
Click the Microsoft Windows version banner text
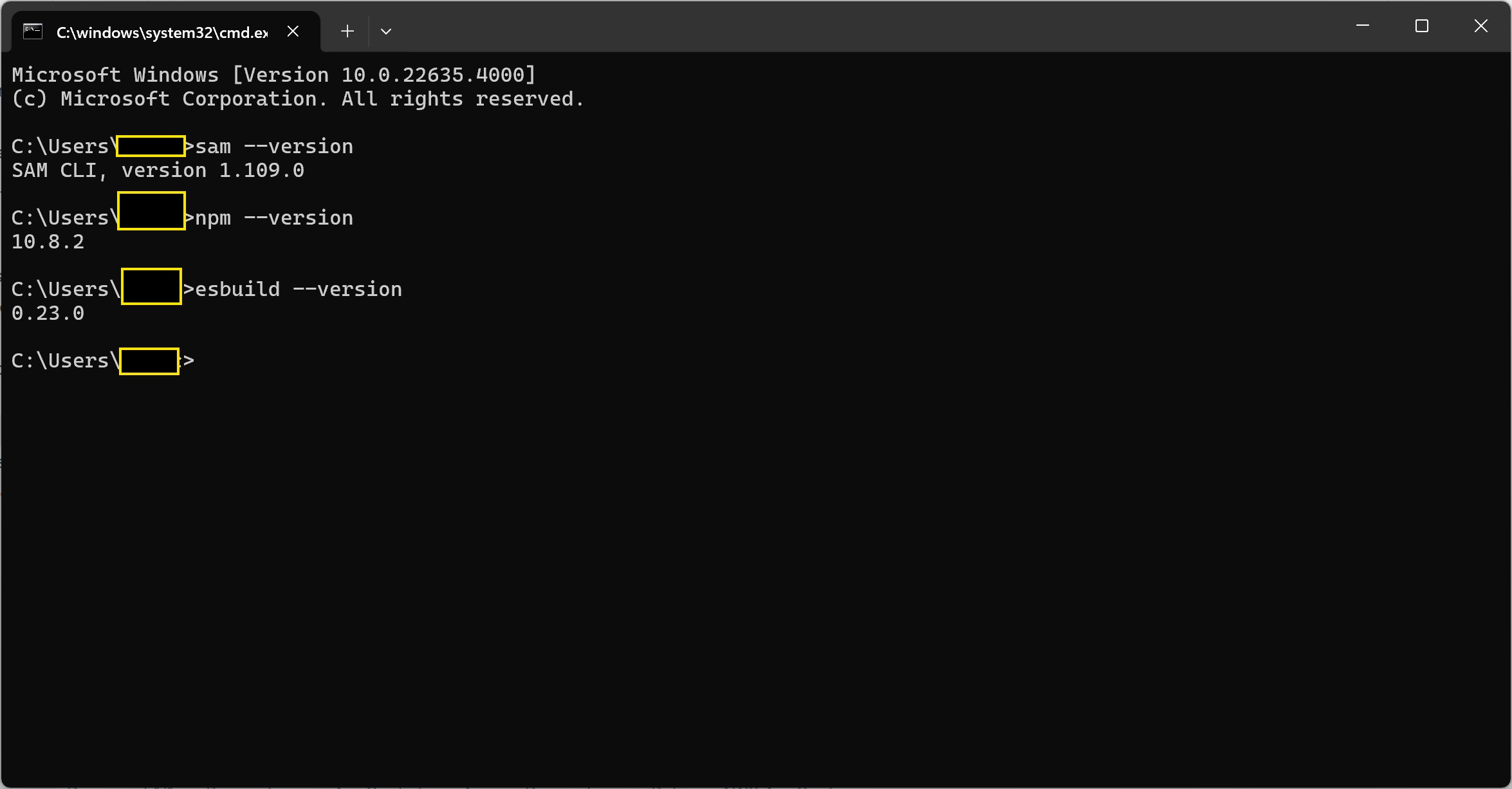pyautogui.click(x=273, y=74)
